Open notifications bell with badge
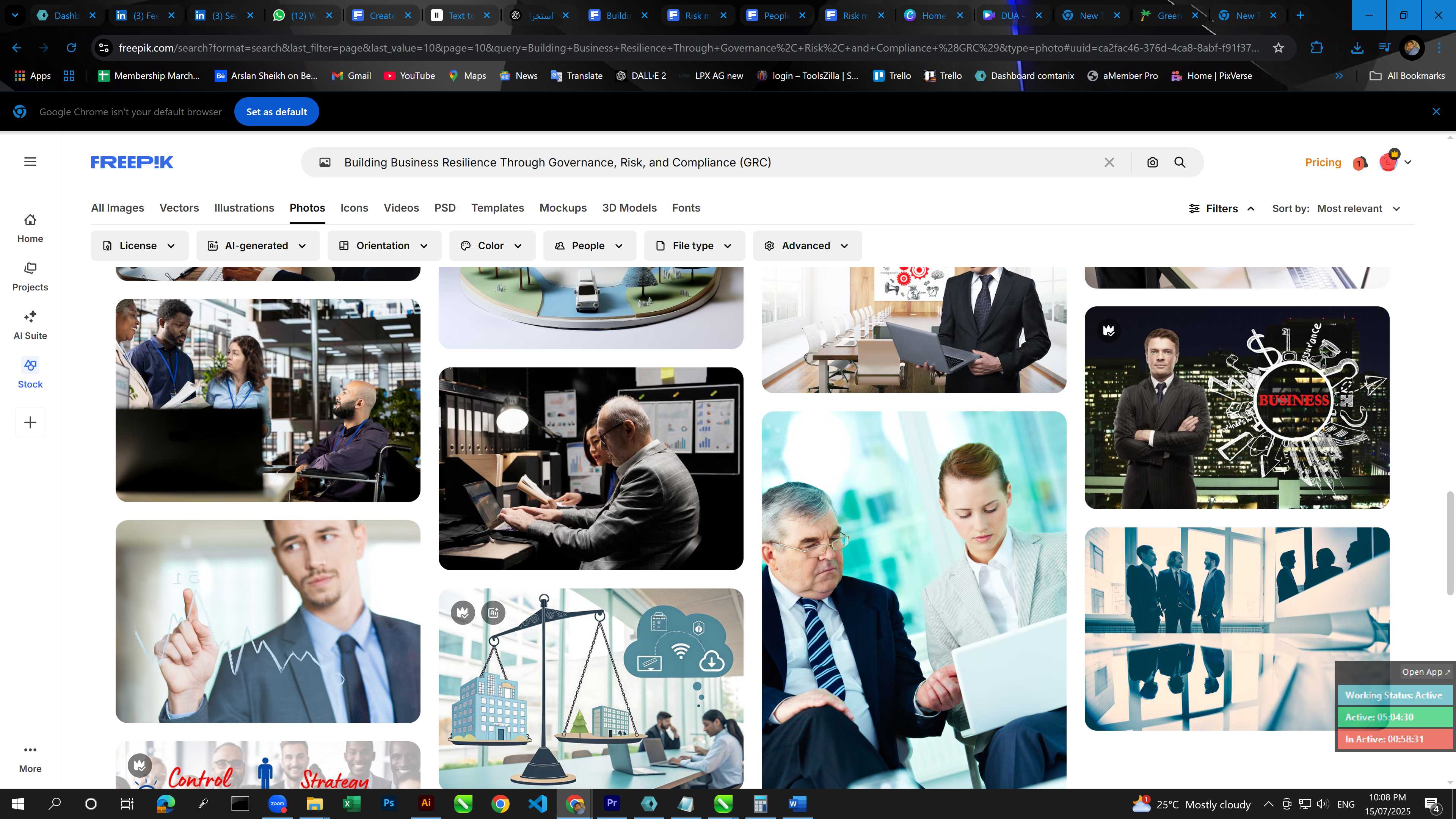Screen dimensions: 1456x819 coord(1360,163)
